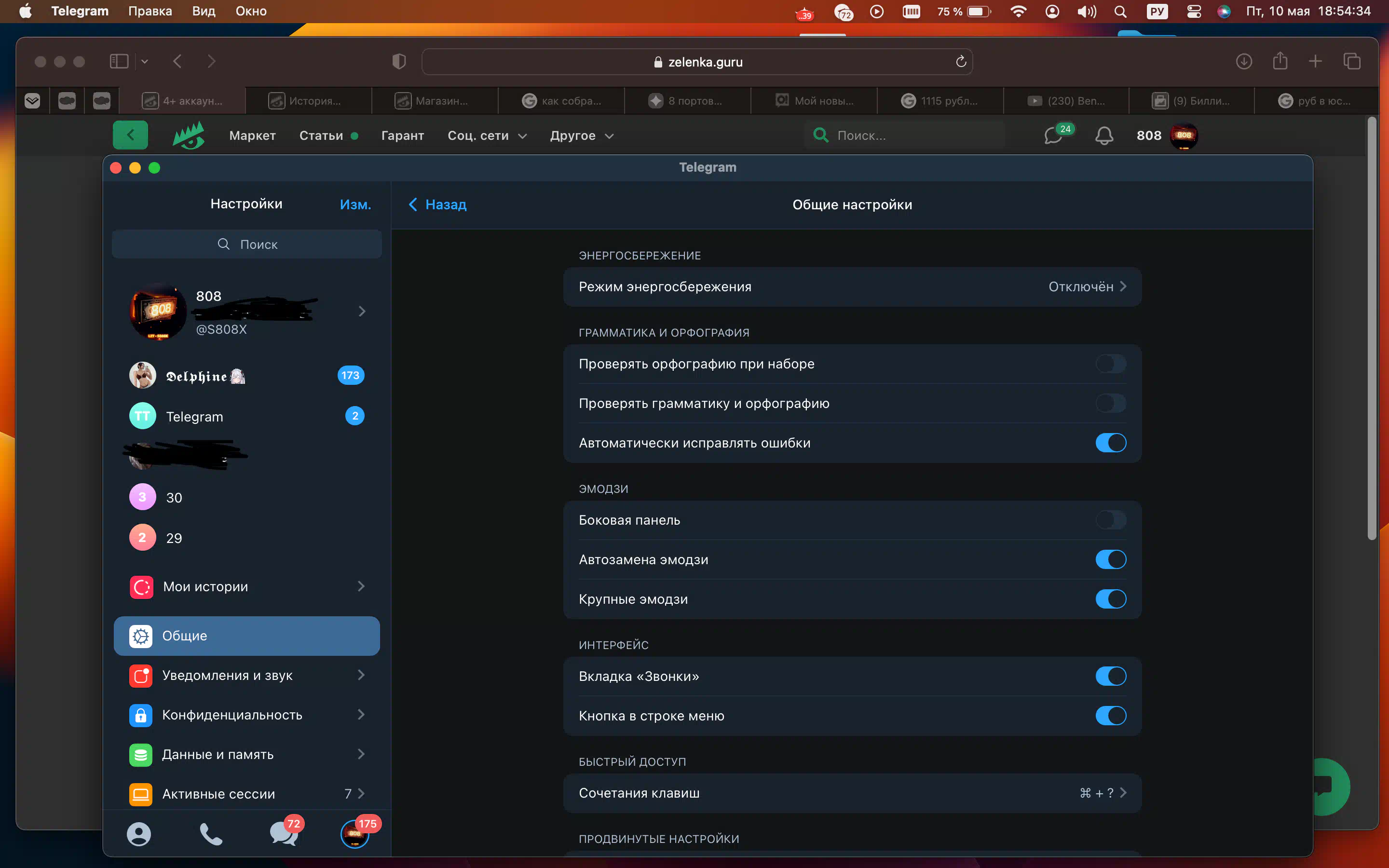Open Маркет link on zelenka
The height and width of the screenshot is (868, 1389).
point(253,136)
